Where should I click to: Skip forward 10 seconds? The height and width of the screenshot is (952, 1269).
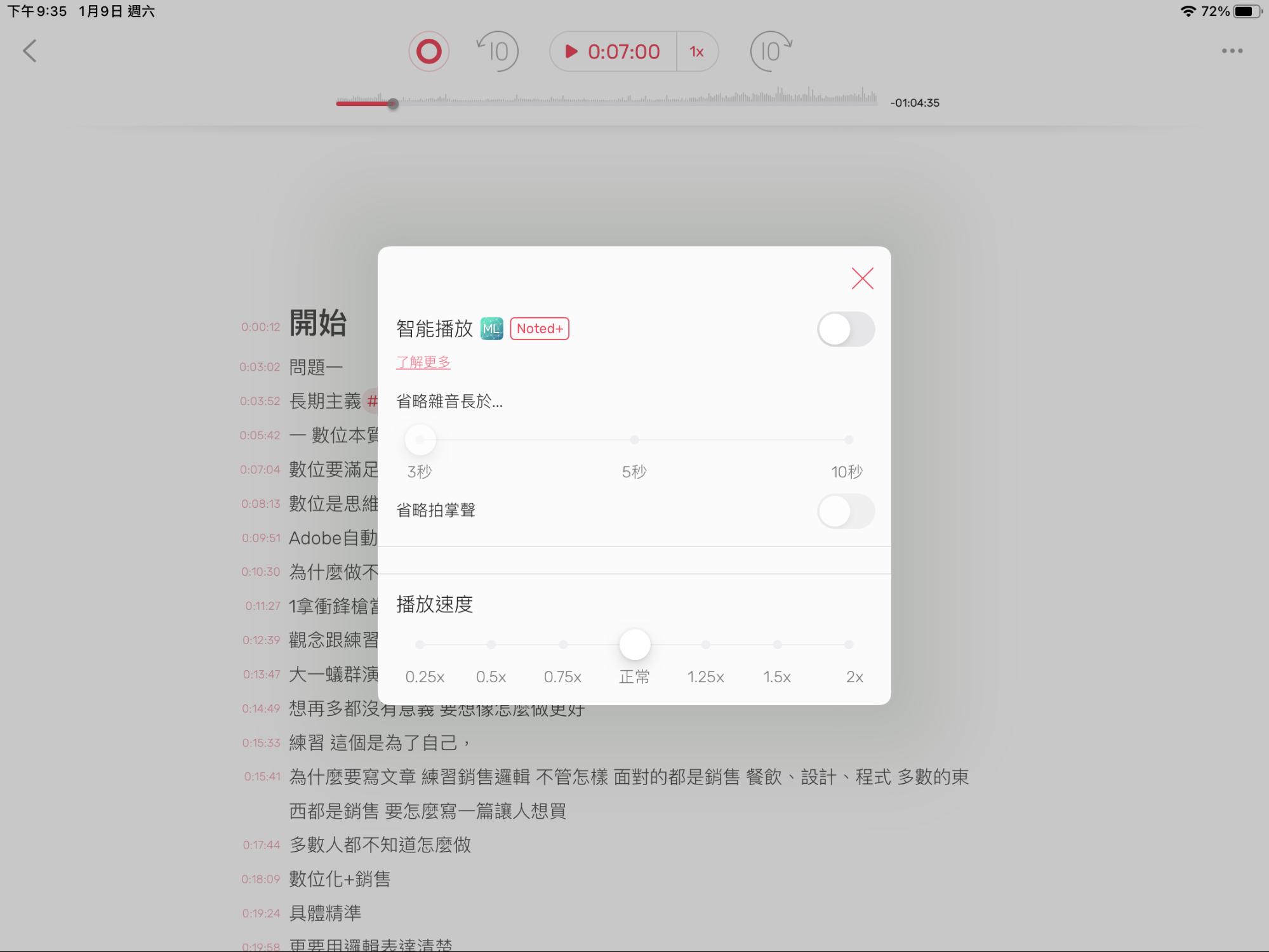point(771,51)
